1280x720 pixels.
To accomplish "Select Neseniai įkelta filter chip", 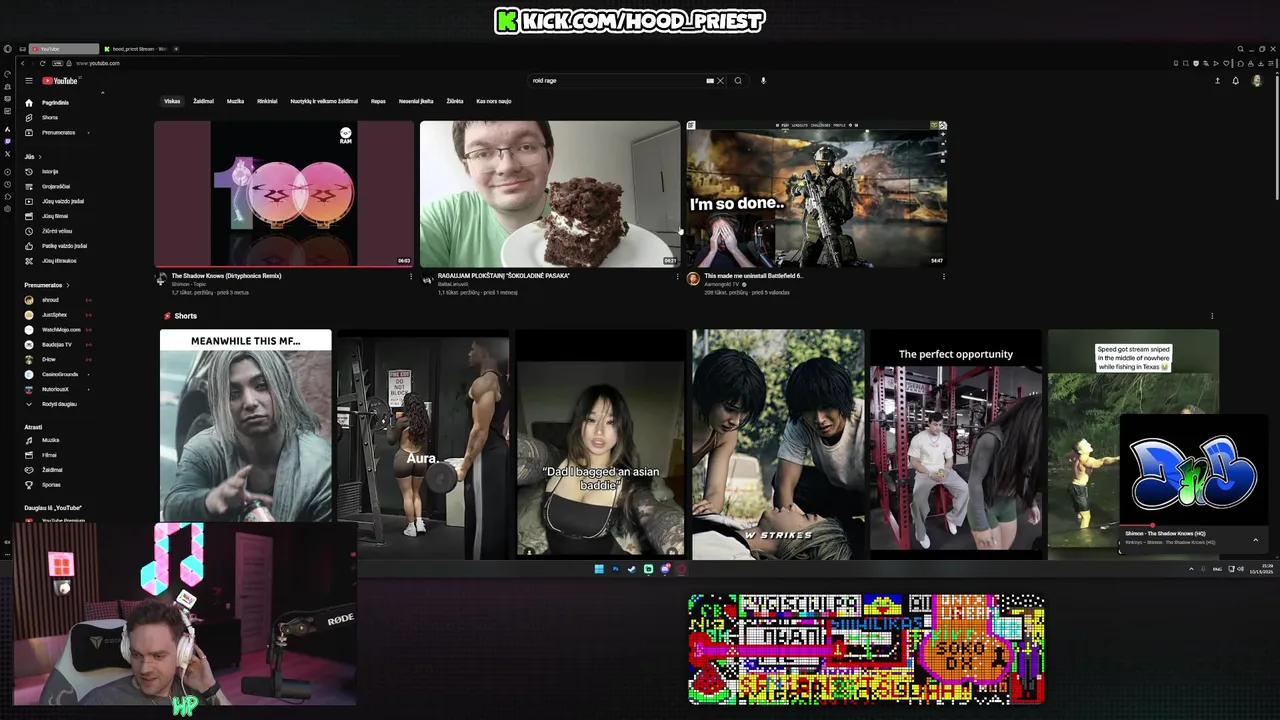I will (416, 101).
